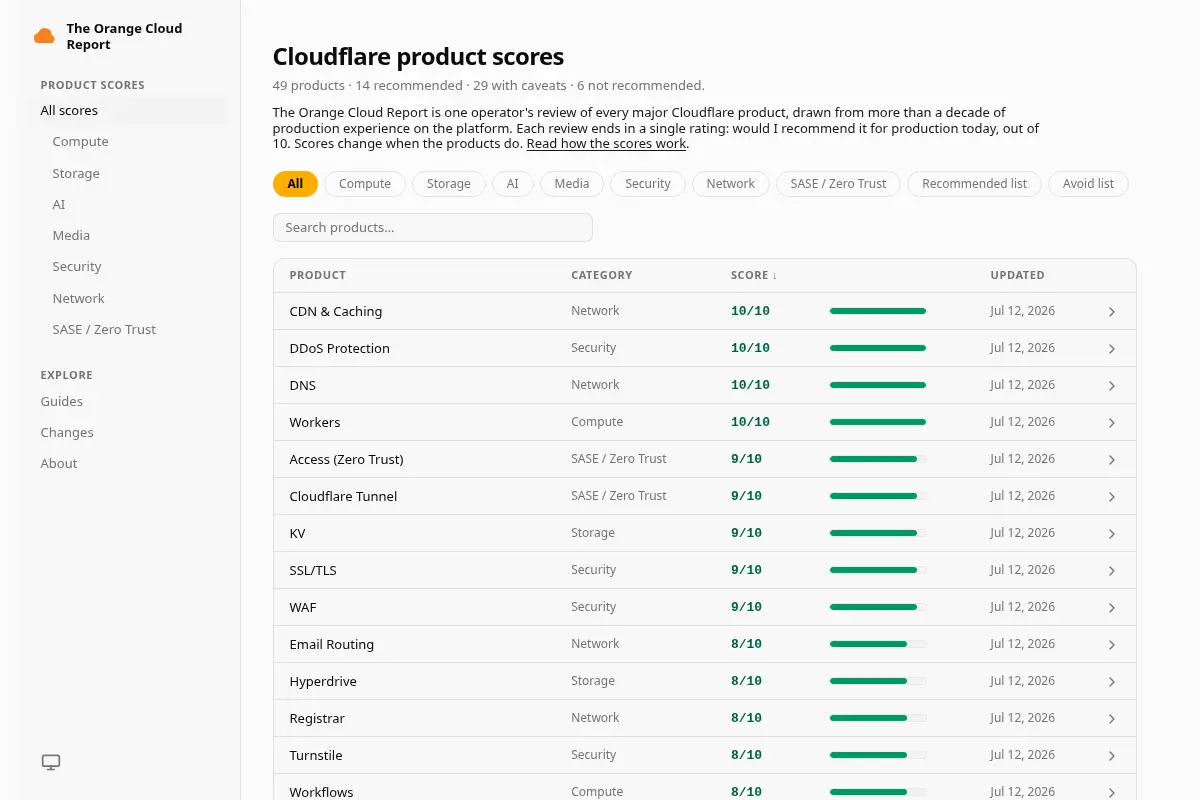This screenshot has height=800, width=1200.
Task: Open Access (Zero Trust) row chevron
Action: (x=1112, y=460)
